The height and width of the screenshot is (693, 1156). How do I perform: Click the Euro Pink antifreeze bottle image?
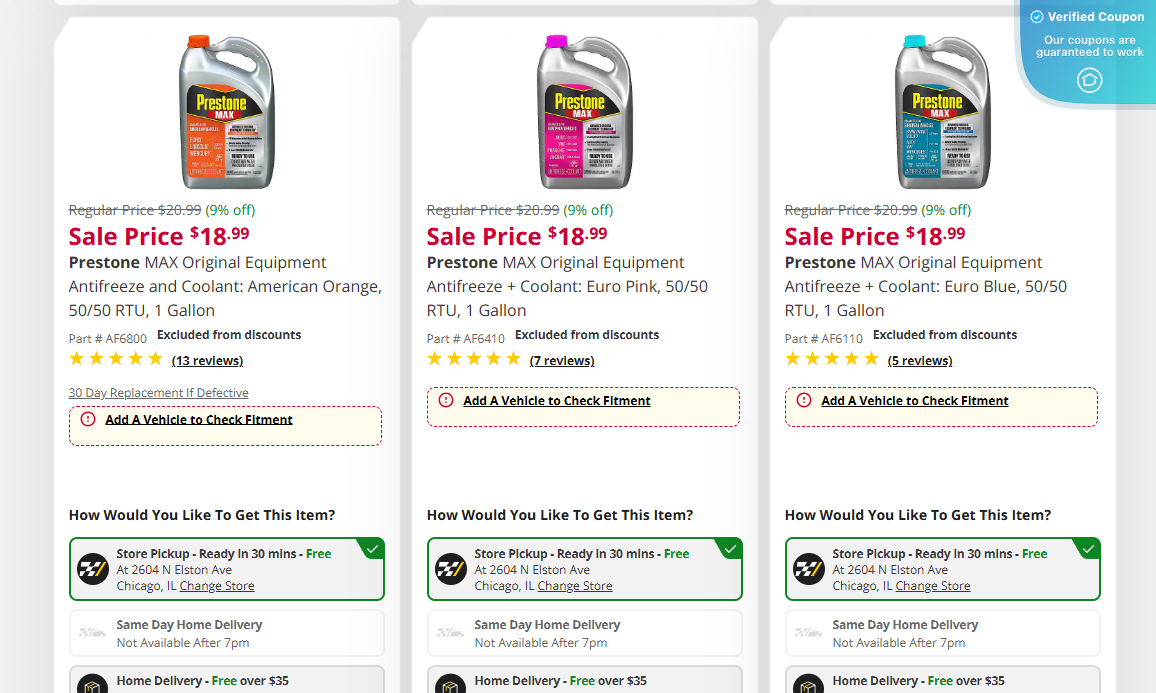(x=585, y=112)
